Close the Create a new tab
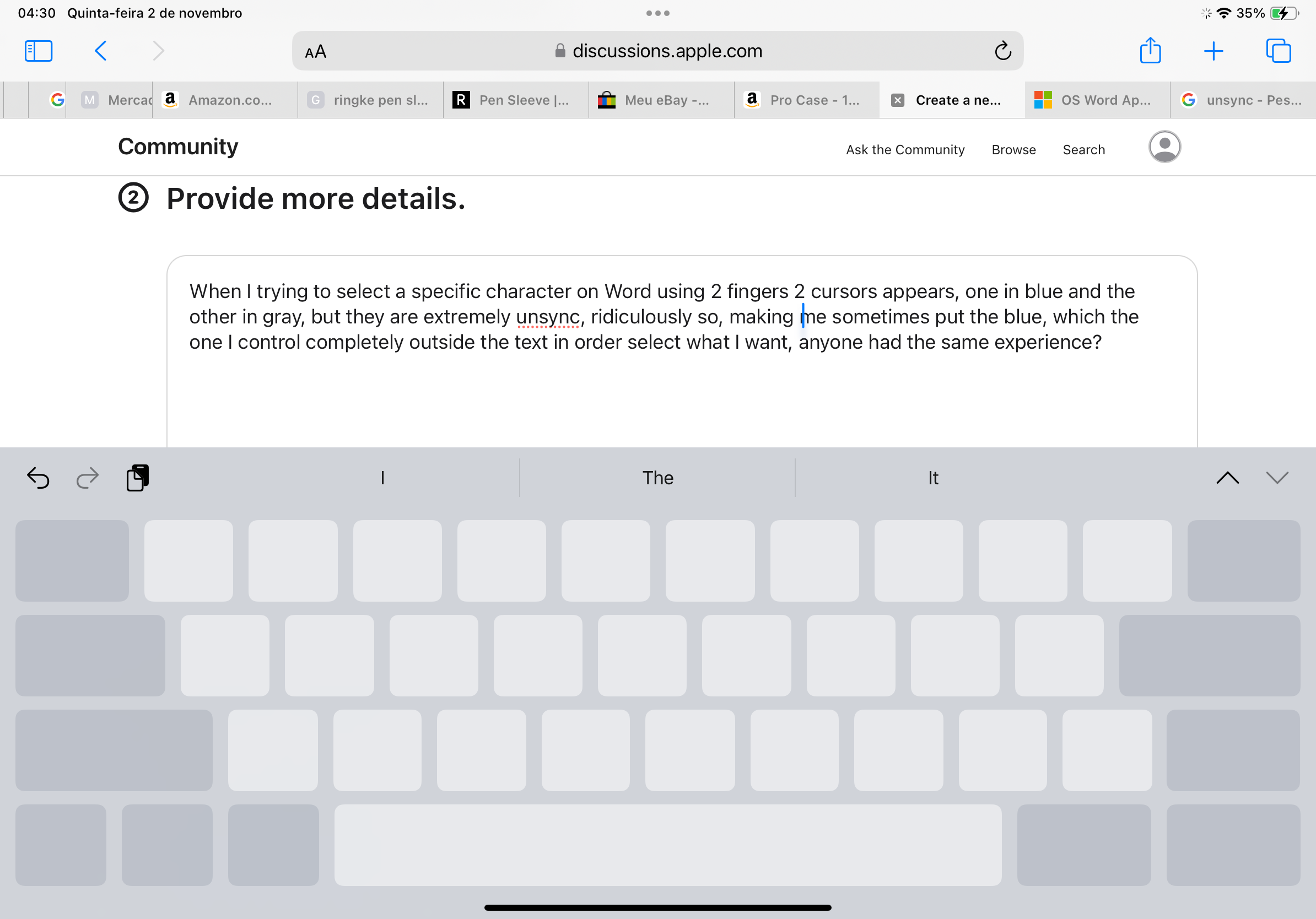This screenshot has height=919, width=1316. (898, 100)
